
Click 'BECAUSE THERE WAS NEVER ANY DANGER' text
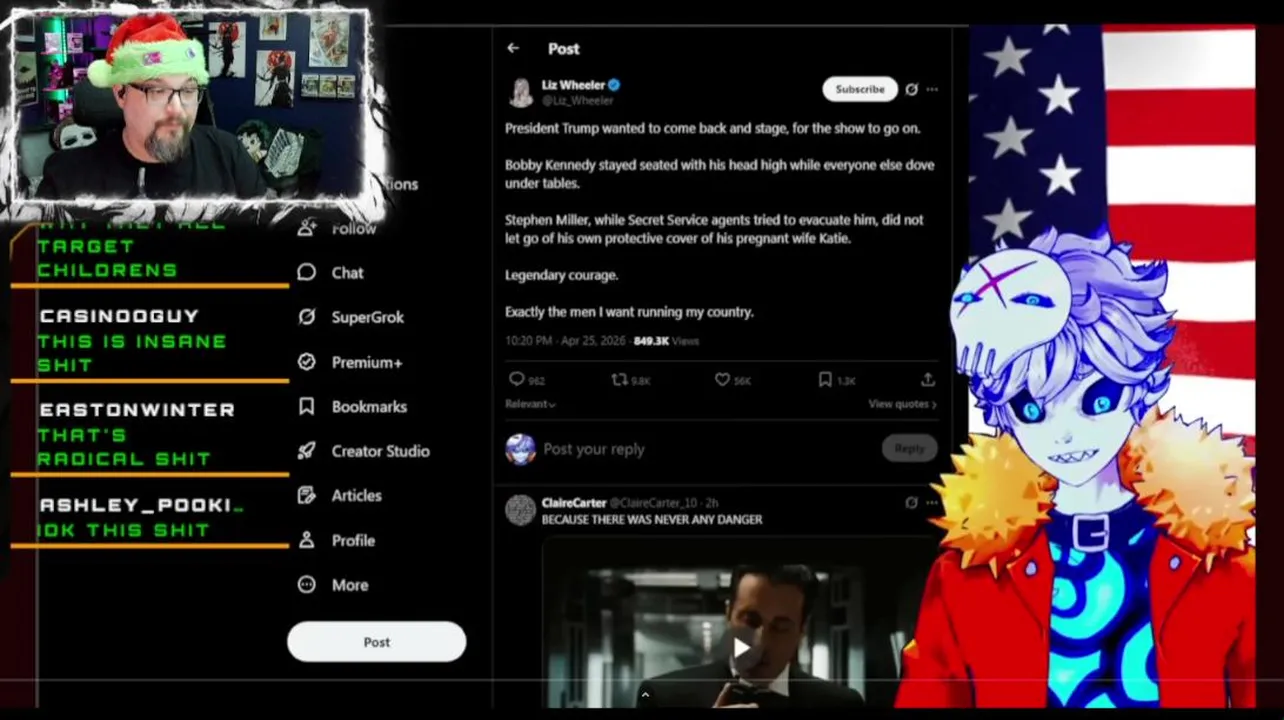(x=652, y=519)
